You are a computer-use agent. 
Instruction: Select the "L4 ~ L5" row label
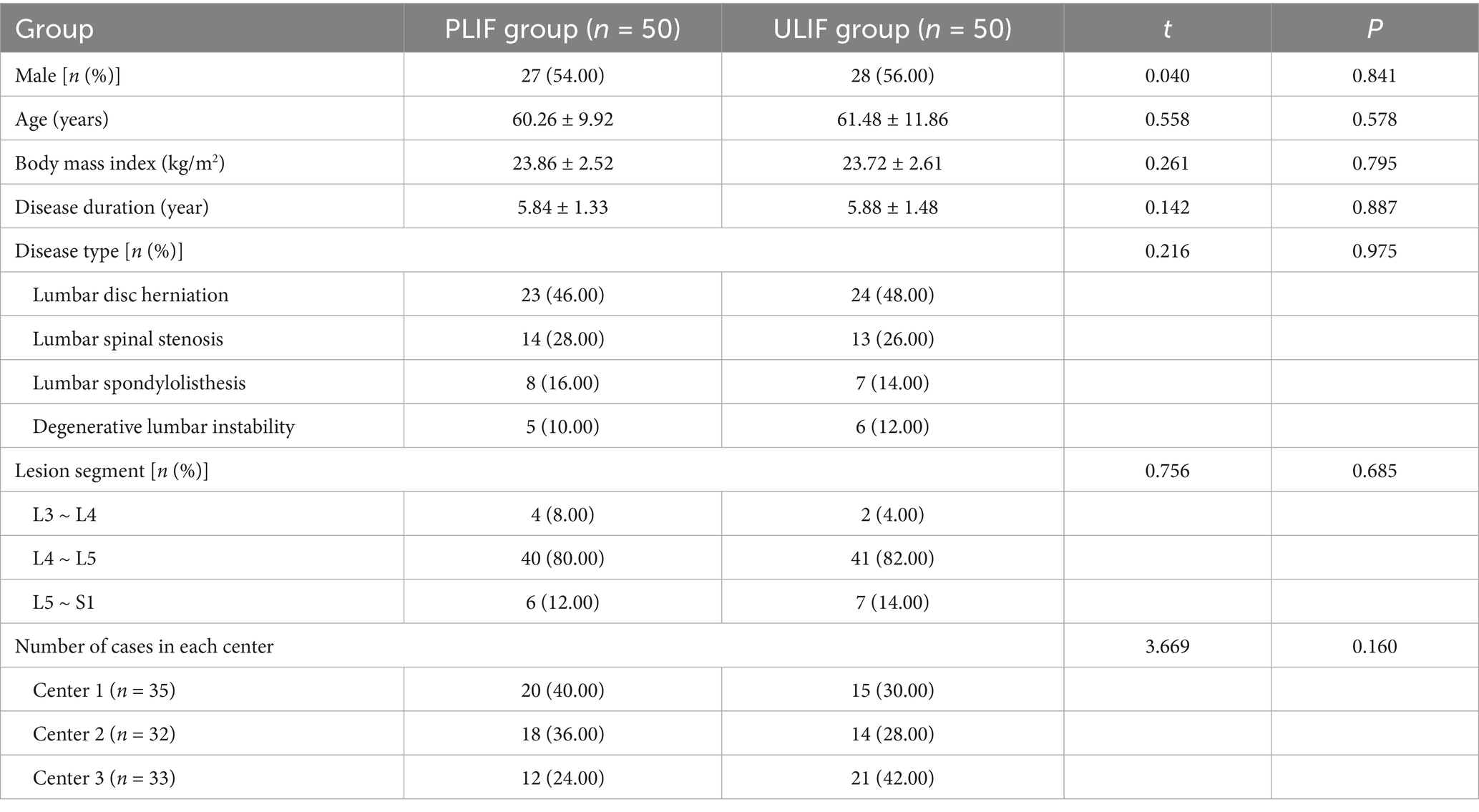click(x=64, y=558)
